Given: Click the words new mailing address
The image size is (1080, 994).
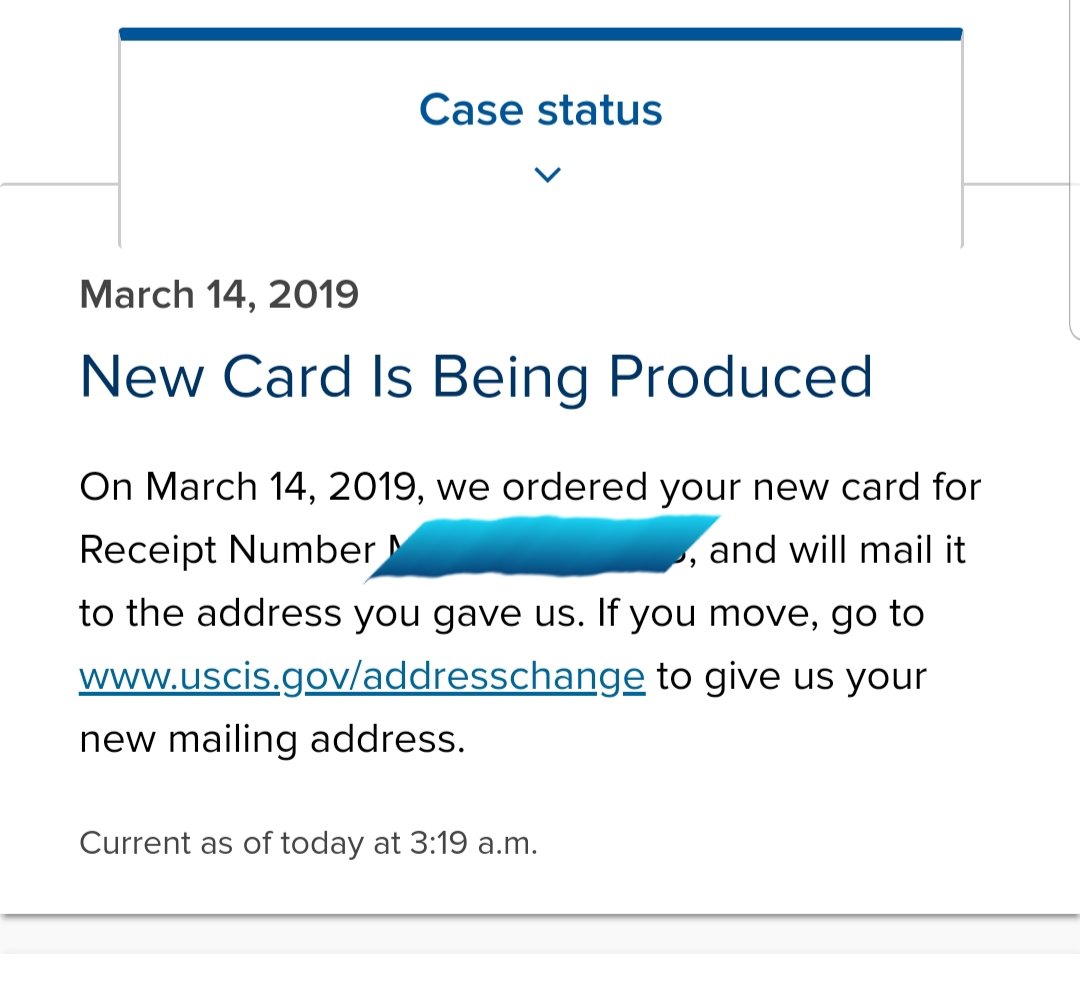Looking at the screenshot, I should [x=272, y=741].
